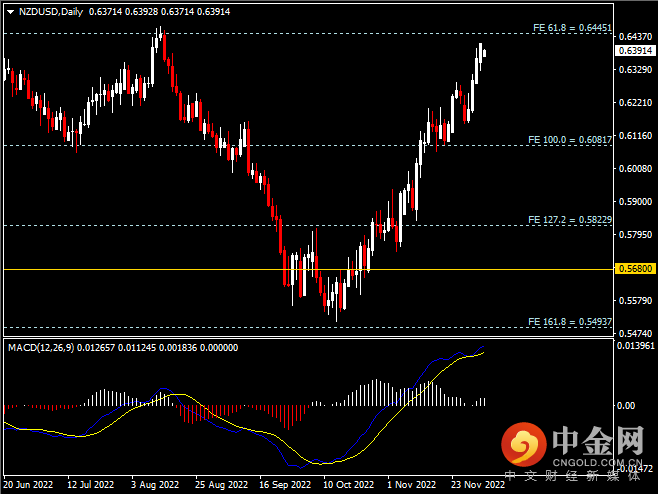Click the 0.64370 price axis label
The image size is (658, 494).
(x=634, y=37)
